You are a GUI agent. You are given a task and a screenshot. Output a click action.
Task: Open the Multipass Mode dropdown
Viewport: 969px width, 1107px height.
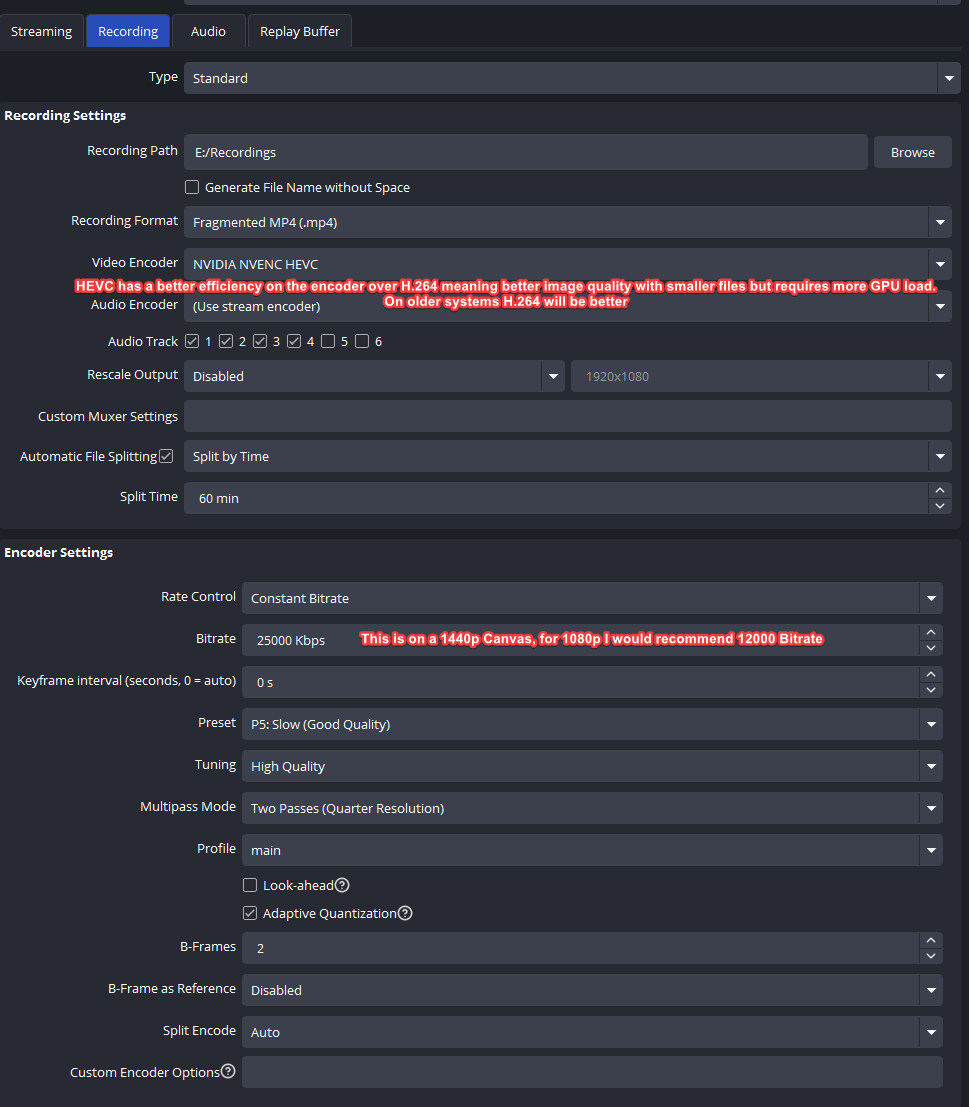[x=592, y=808]
